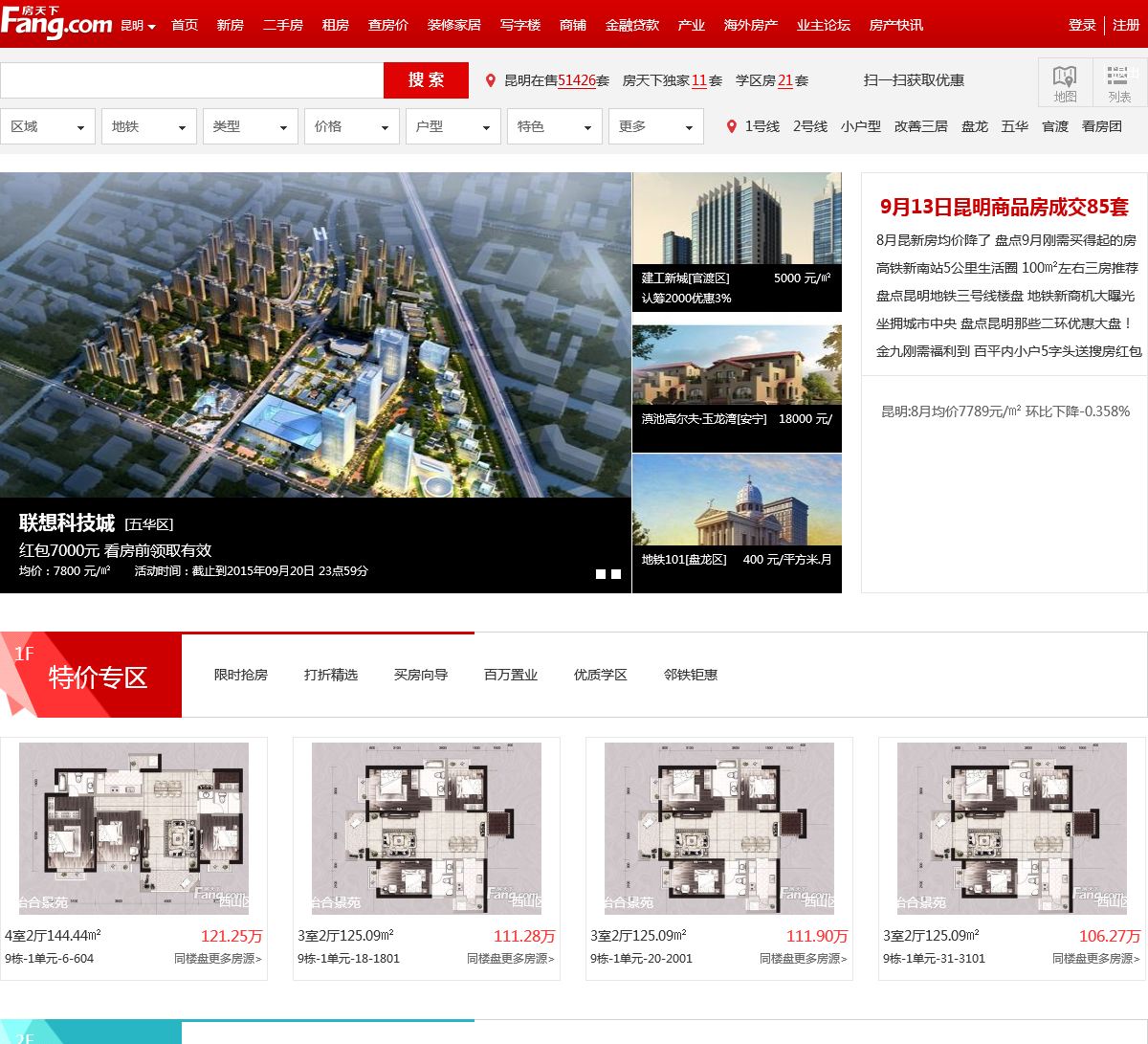Viewport: 1148px width, 1044px height.
Task: Click location pin before 1号线
Action: click(x=732, y=126)
